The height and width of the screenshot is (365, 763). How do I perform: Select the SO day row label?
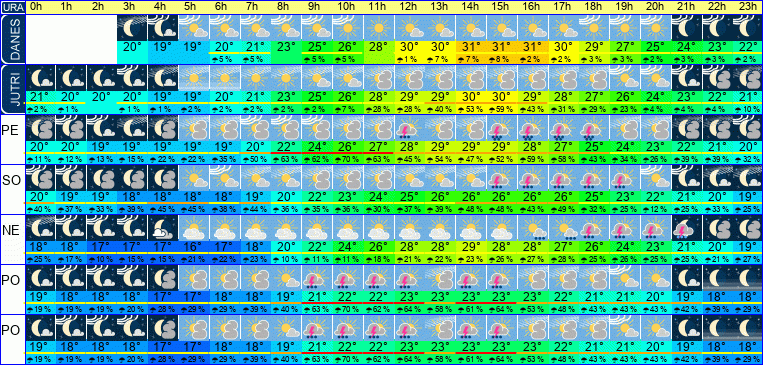click(x=12, y=181)
